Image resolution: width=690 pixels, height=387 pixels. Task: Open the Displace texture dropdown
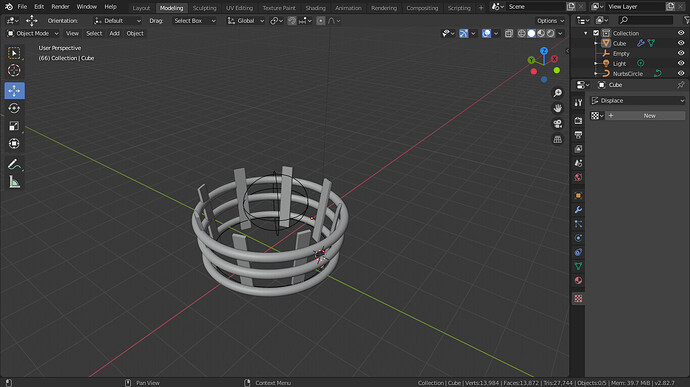(x=637, y=101)
